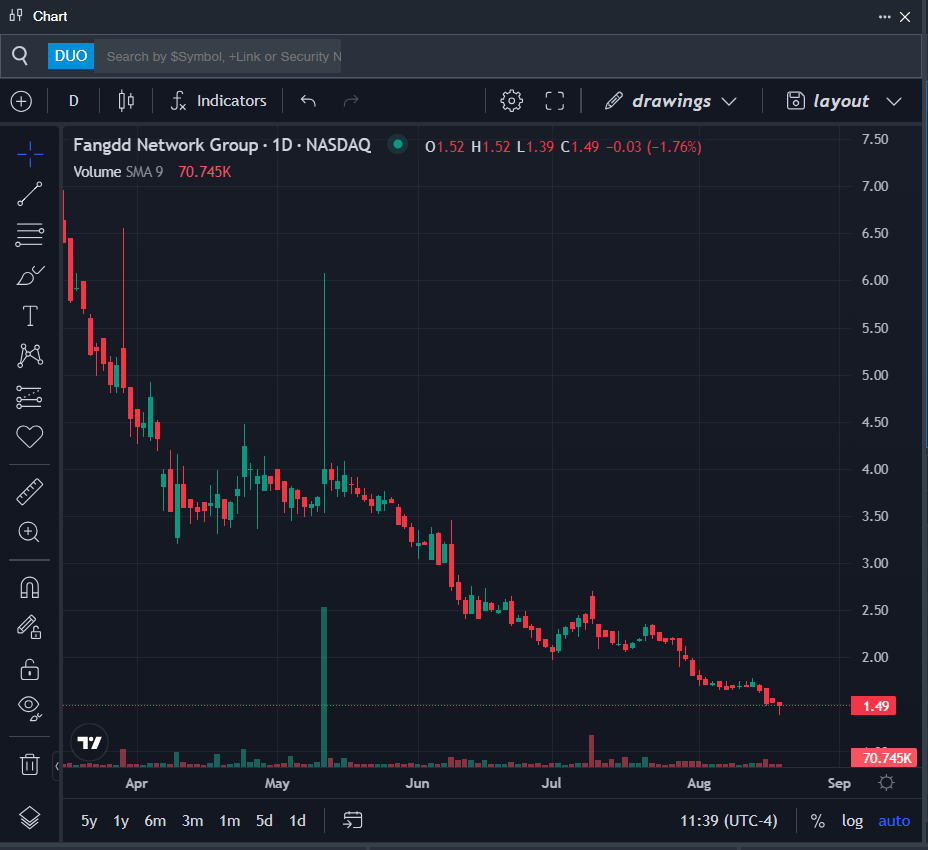Select the brush drawing tool
This screenshot has height=850, width=928.
pyautogui.click(x=30, y=276)
